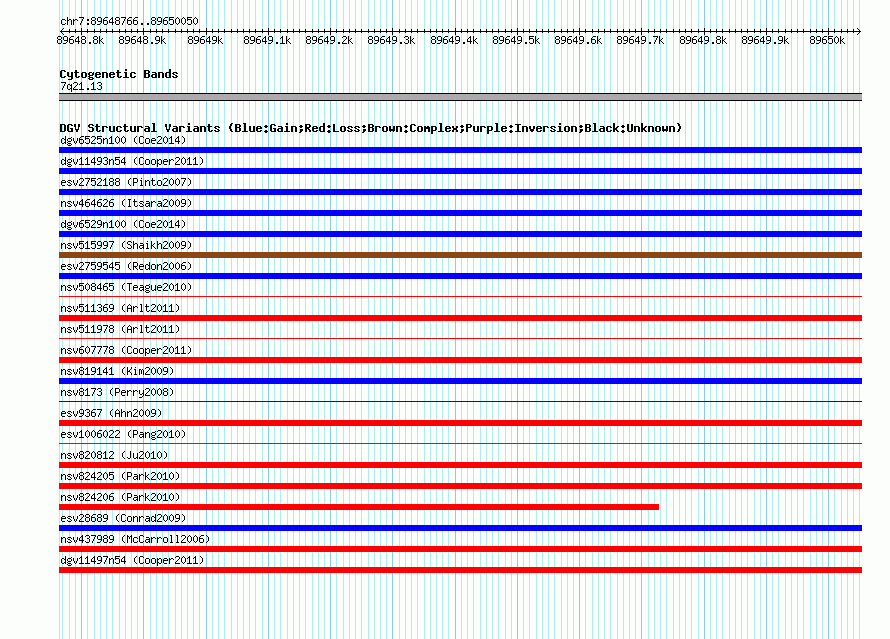Click the dgv11493n54 (Cooper2011) label
The height and width of the screenshot is (639, 890).
click(x=132, y=161)
